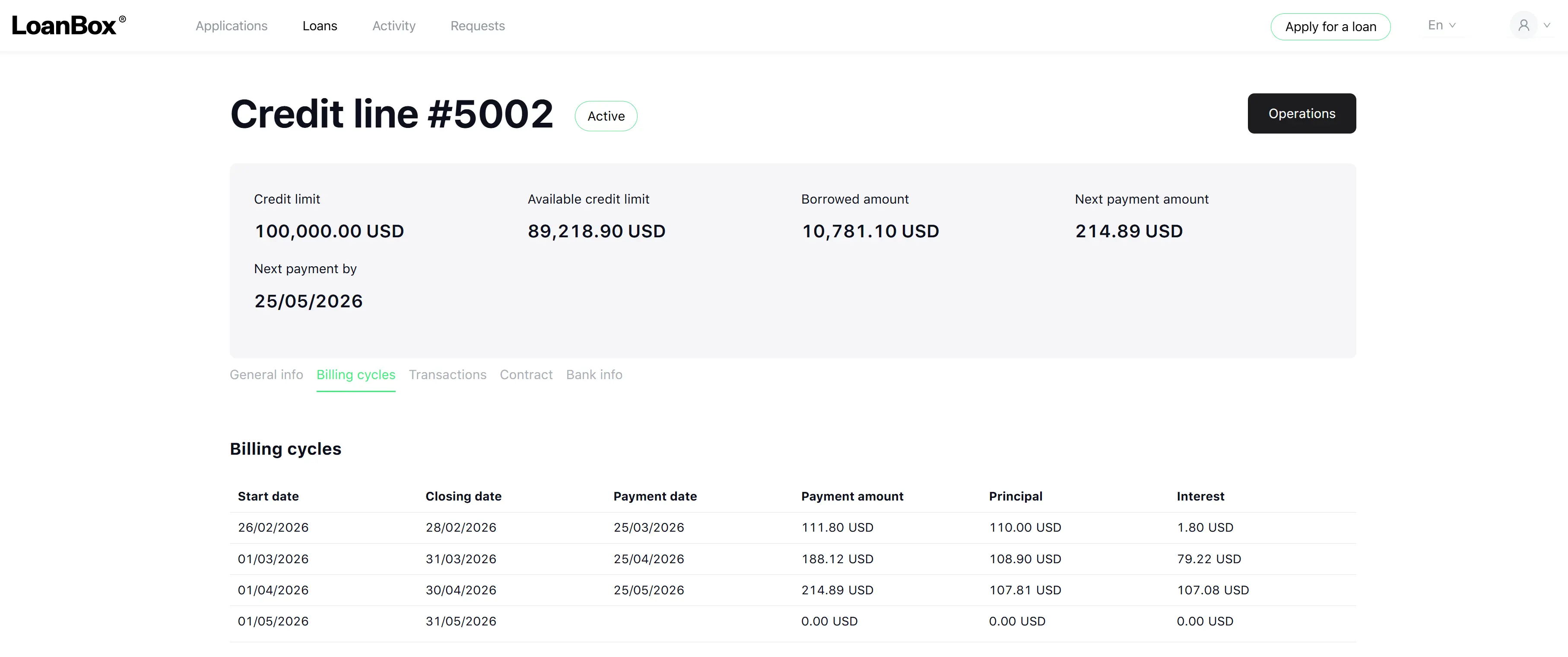Click closing date 30/04/2026 cell
This screenshot has height=657, width=1568.
coord(461,590)
